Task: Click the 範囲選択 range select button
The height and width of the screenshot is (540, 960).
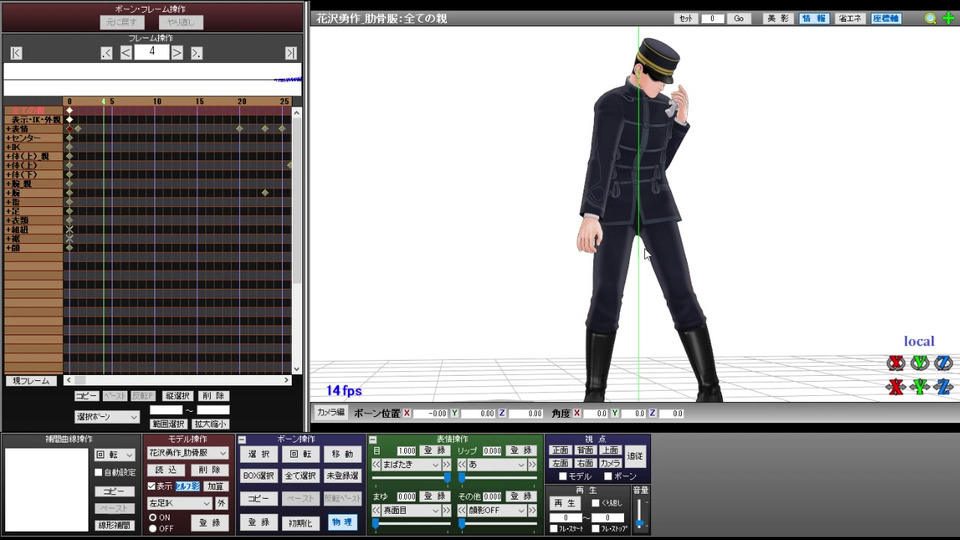Action: (x=168, y=424)
